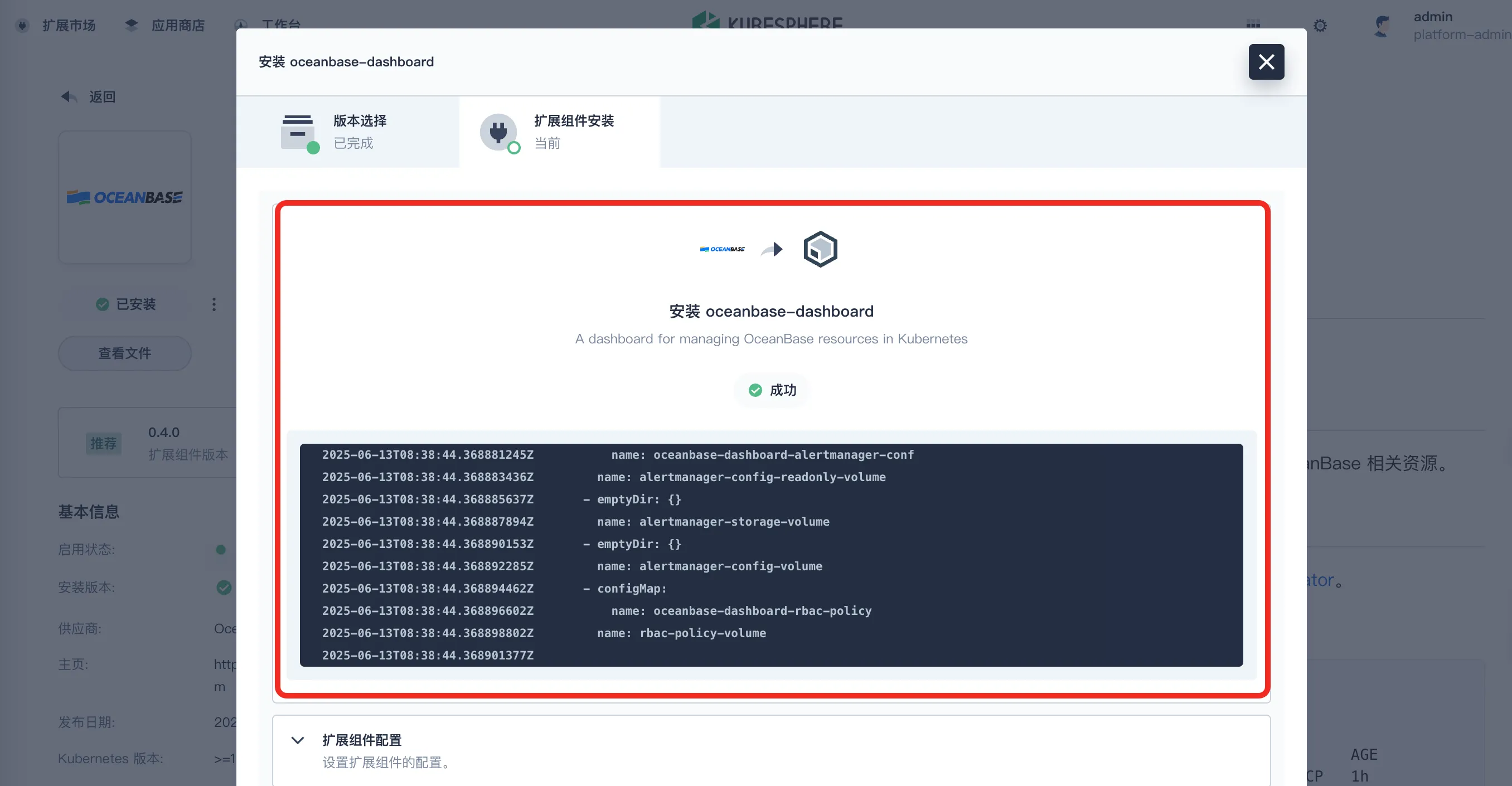
Task: Click the small OceanBase logo in the dialog
Action: pyautogui.click(x=722, y=249)
